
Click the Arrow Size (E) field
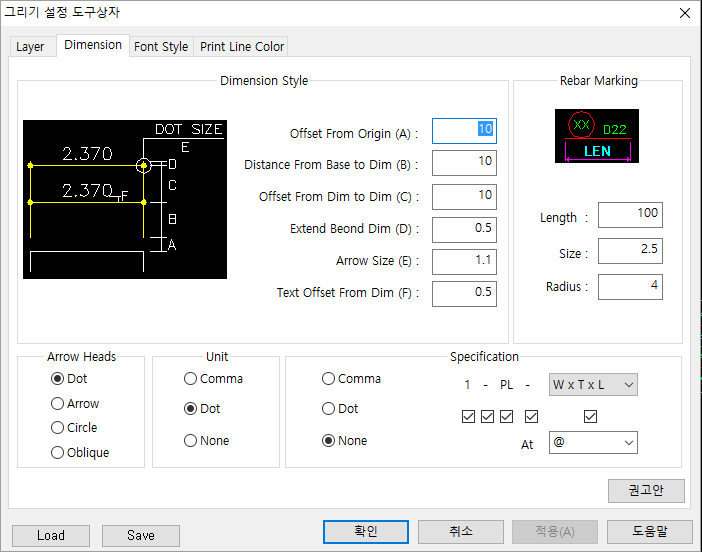464,262
